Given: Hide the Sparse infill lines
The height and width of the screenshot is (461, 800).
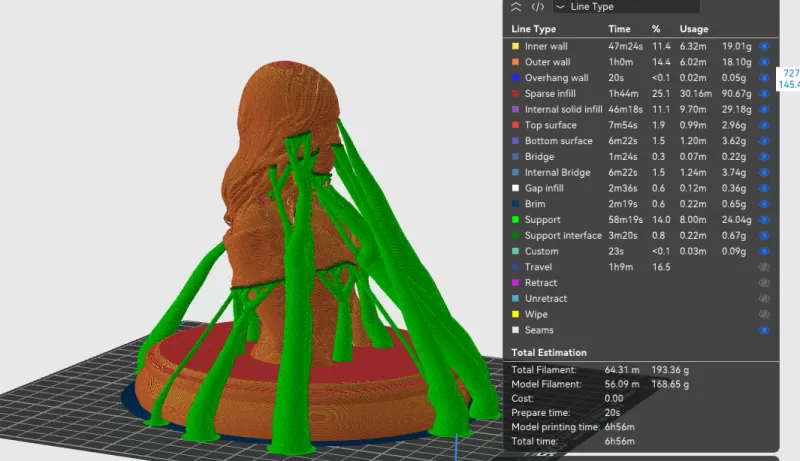Looking at the screenshot, I should (764, 93).
